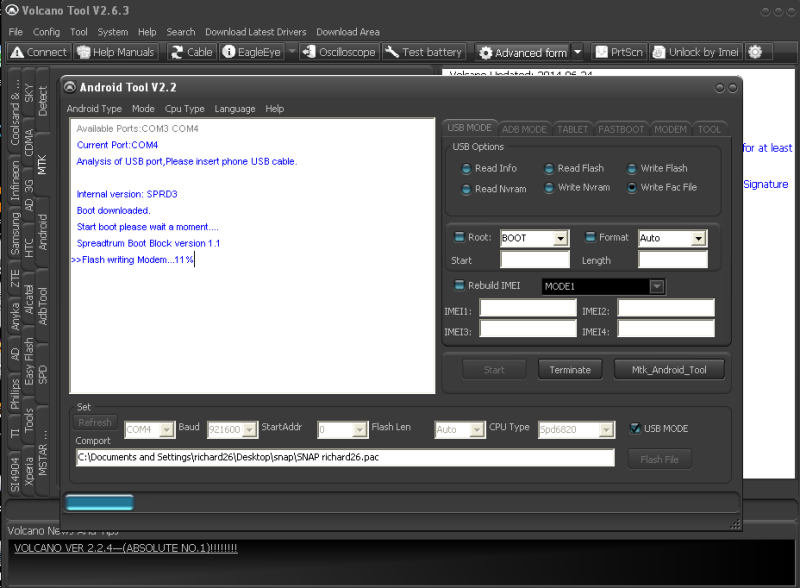
Task: Expand the Advanced form dropdown arrow
Action: [x=578, y=52]
